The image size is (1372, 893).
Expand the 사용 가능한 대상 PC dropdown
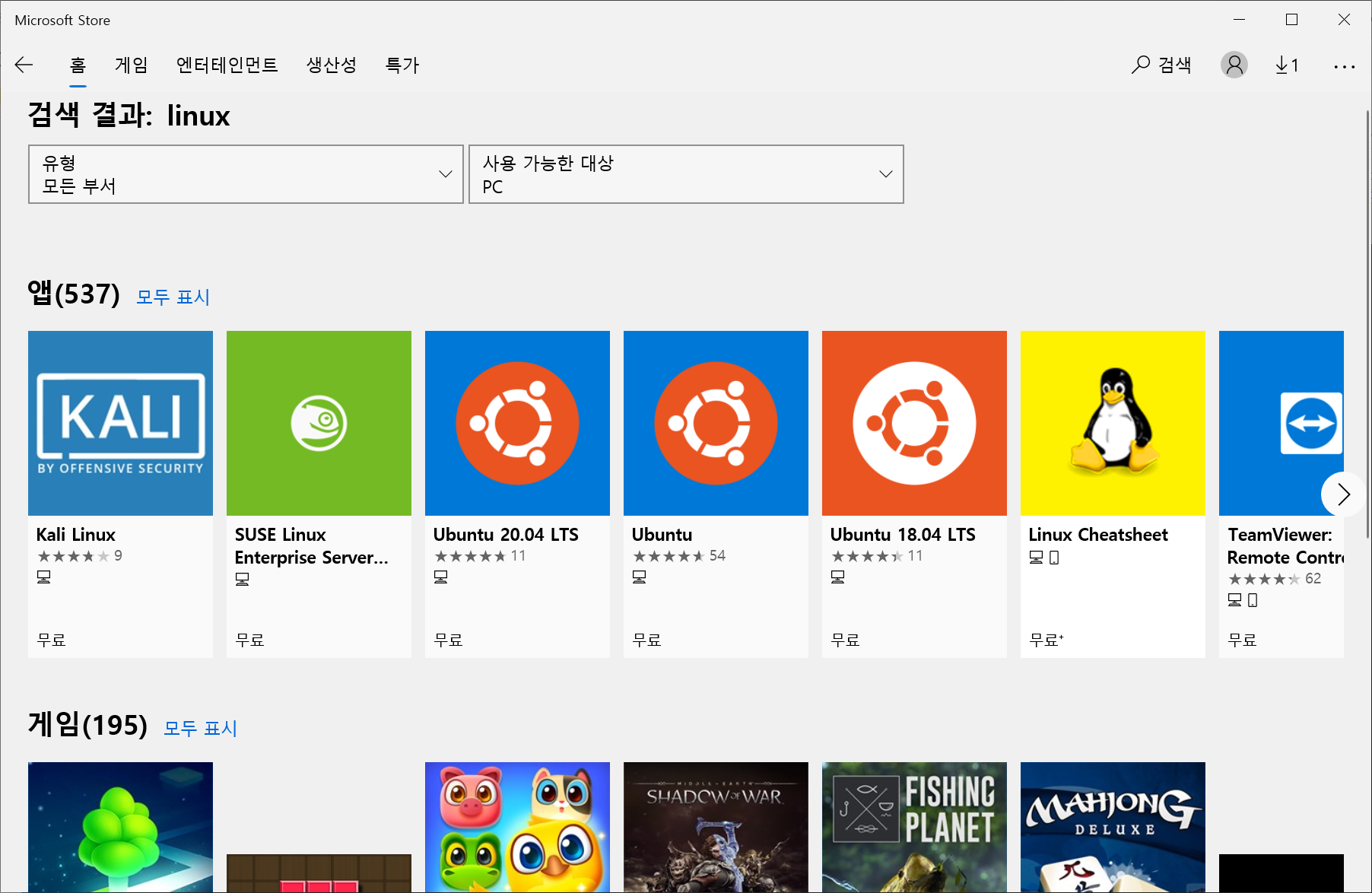pos(686,174)
